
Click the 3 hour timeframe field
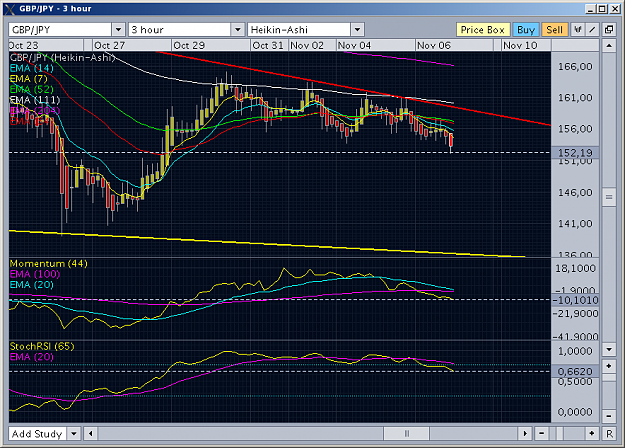click(179, 29)
